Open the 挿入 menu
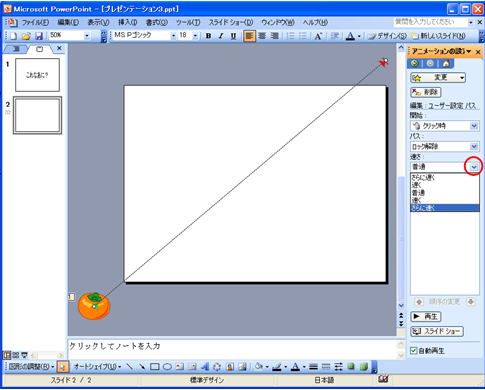 click(x=128, y=22)
